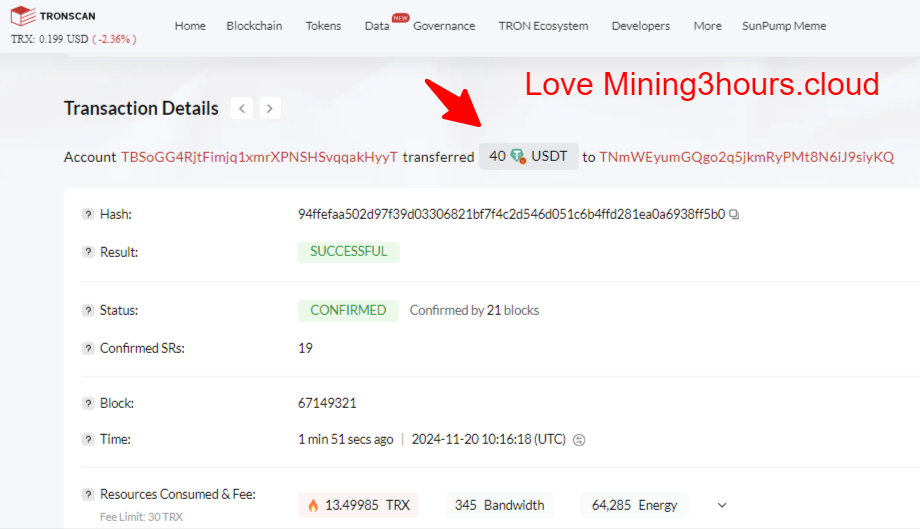This screenshot has height=529, width=920.
Task: Click the help icon beside Time
Action: click(88, 439)
